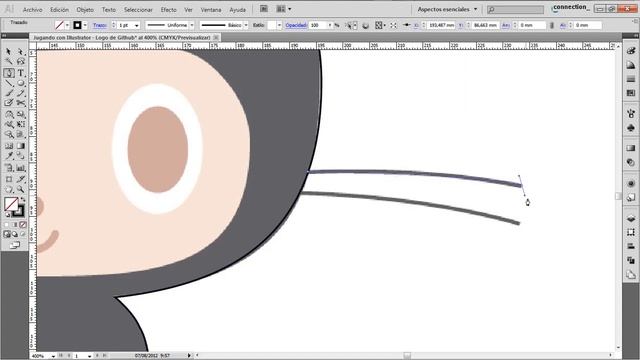The width and height of the screenshot is (640, 360).
Task: Close the Logo de Github document tab
Action: (216, 38)
